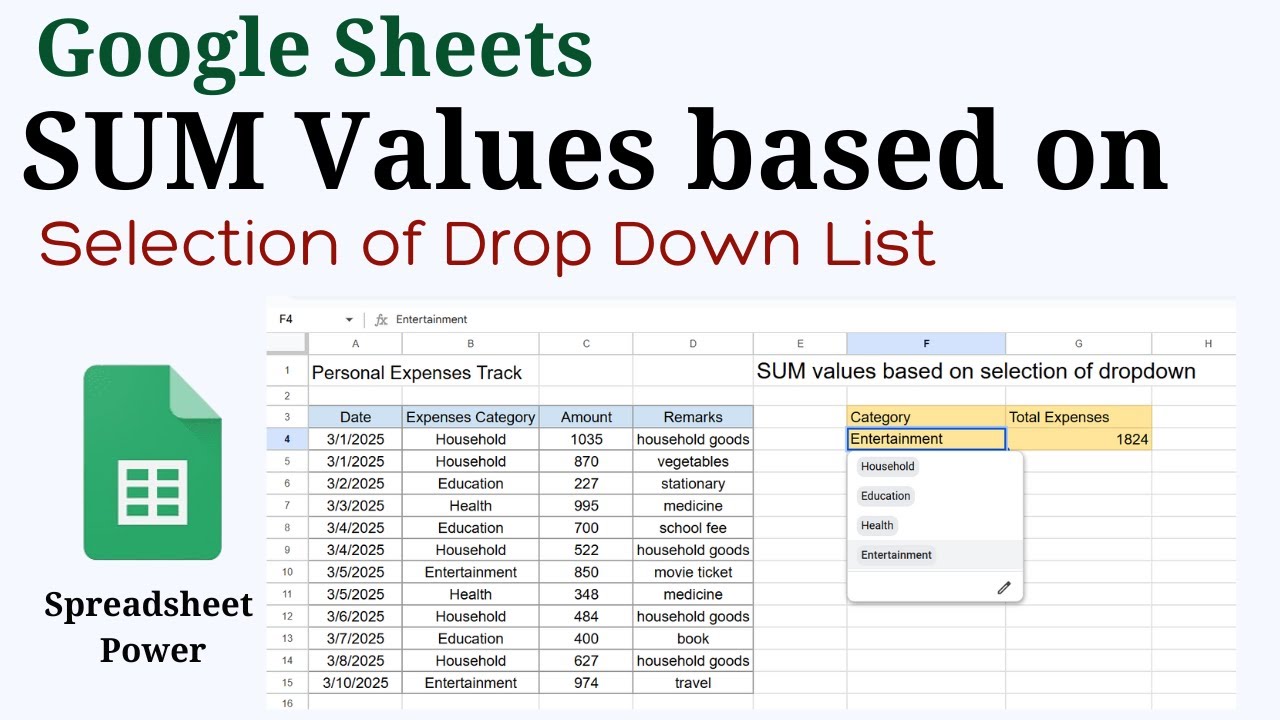Select column F header
The image size is (1280, 720).
point(926,343)
